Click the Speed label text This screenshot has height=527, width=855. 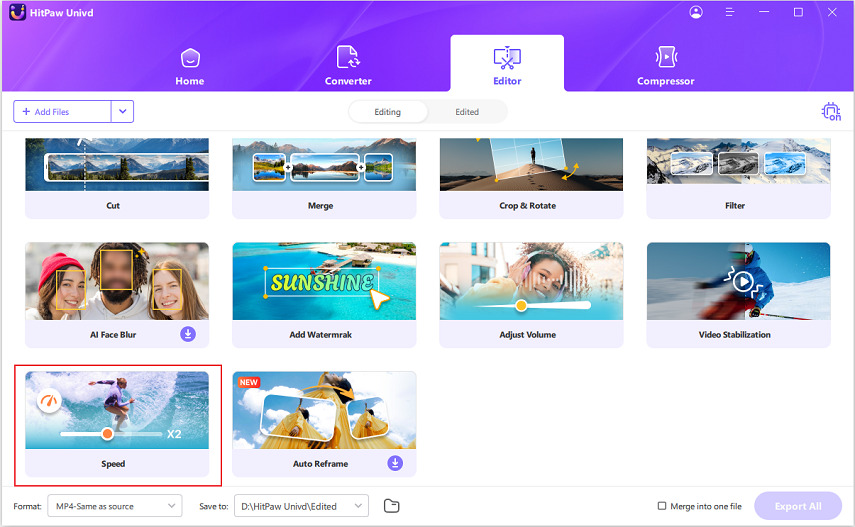(113, 464)
